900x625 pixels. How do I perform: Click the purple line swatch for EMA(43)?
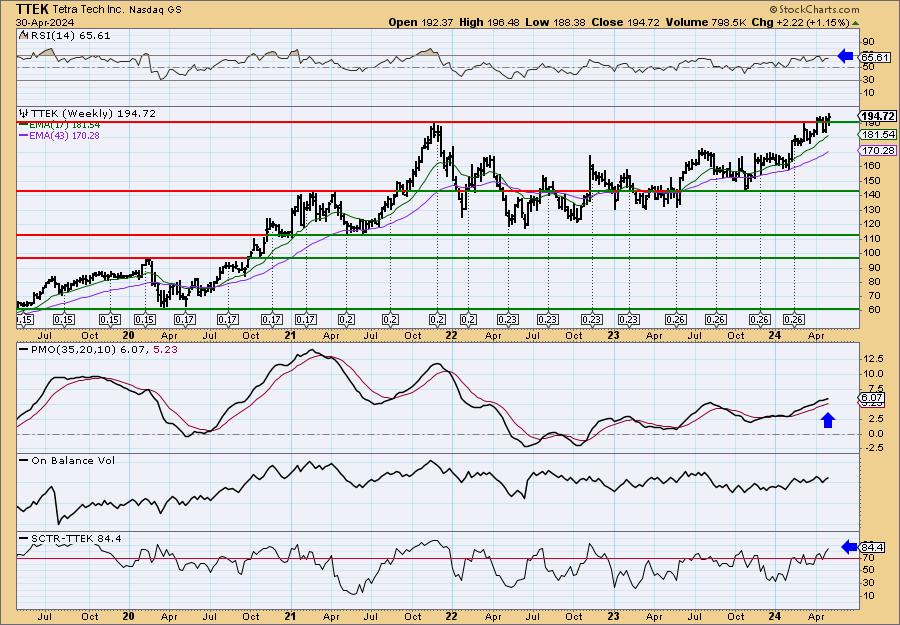coord(24,135)
